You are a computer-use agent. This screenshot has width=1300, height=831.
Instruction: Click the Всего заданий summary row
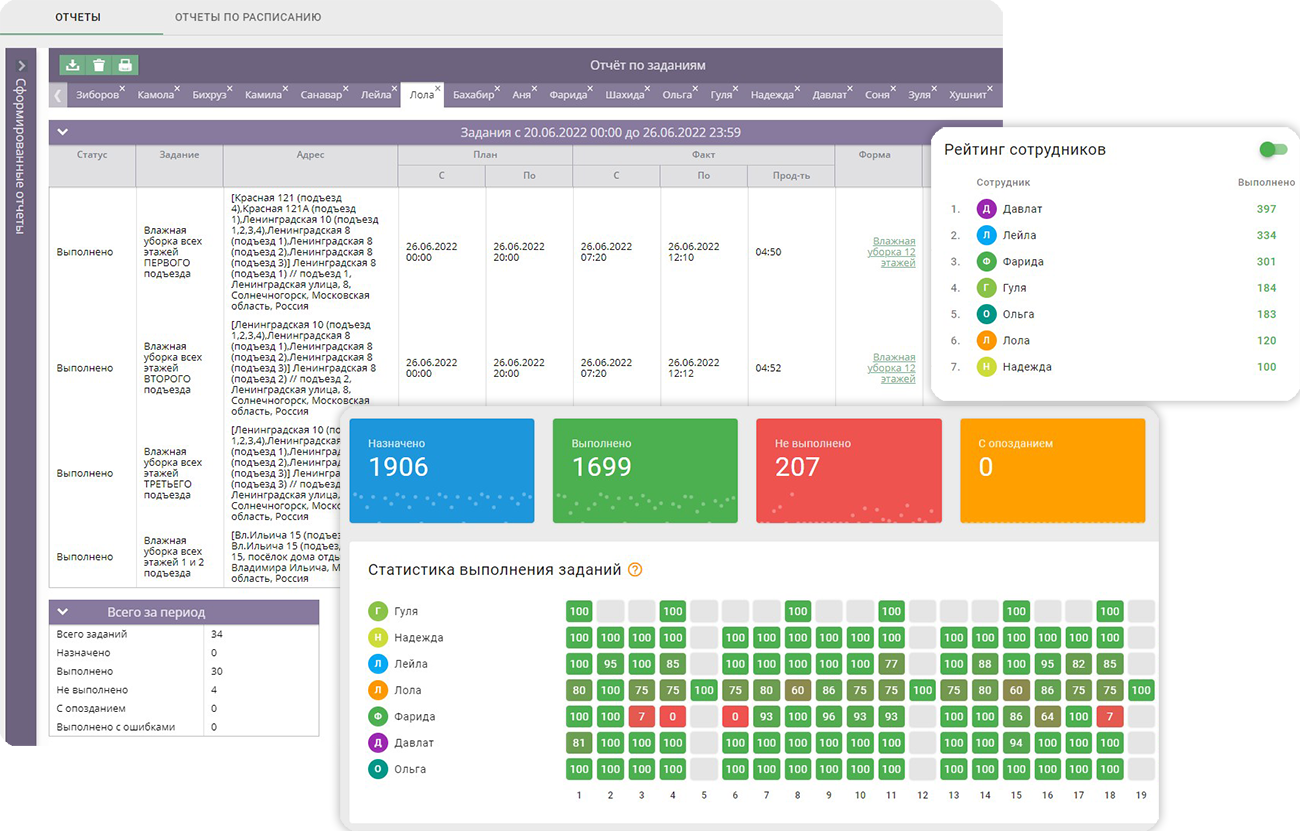[184, 634]
